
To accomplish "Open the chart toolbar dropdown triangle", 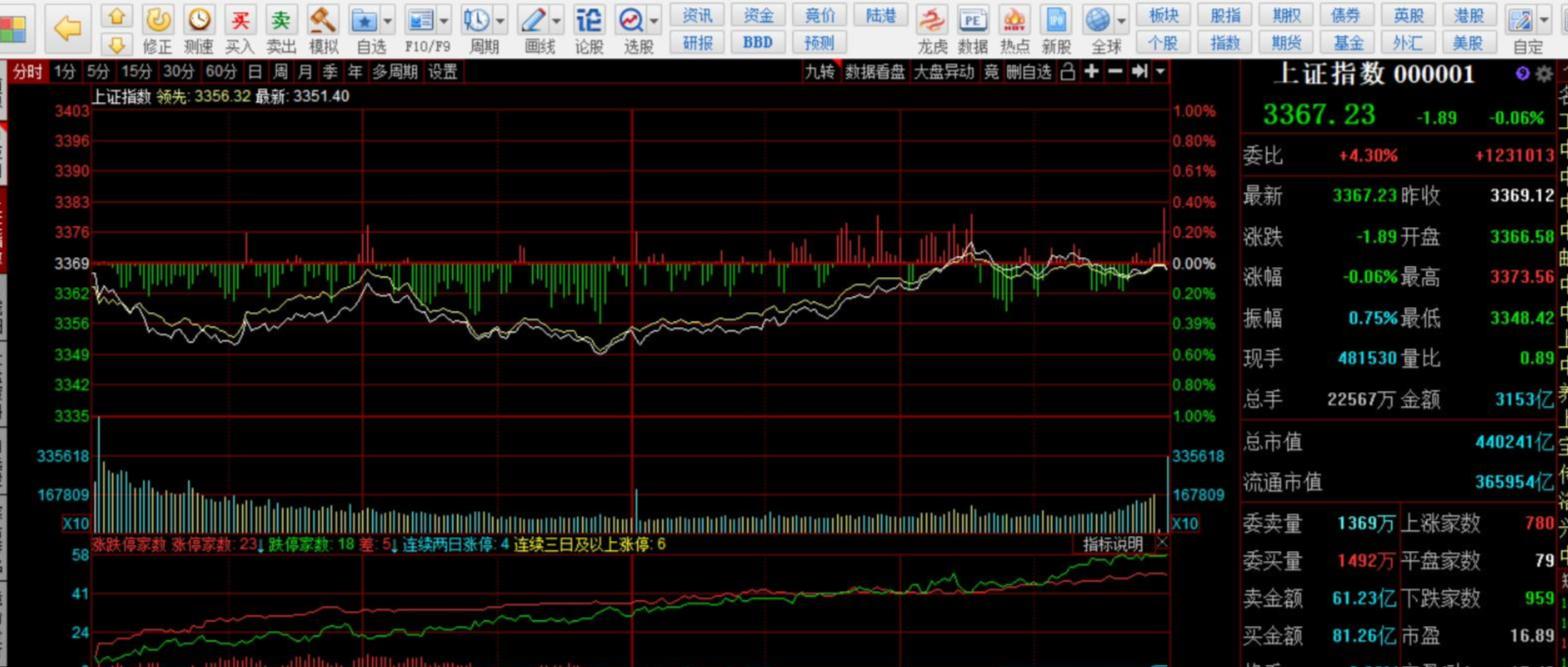I will click(1160, 71).
